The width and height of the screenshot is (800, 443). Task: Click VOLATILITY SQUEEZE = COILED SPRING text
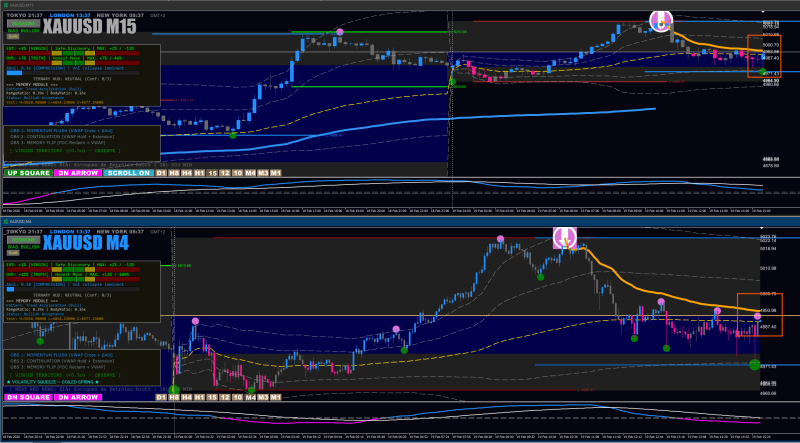pos(52,381)
